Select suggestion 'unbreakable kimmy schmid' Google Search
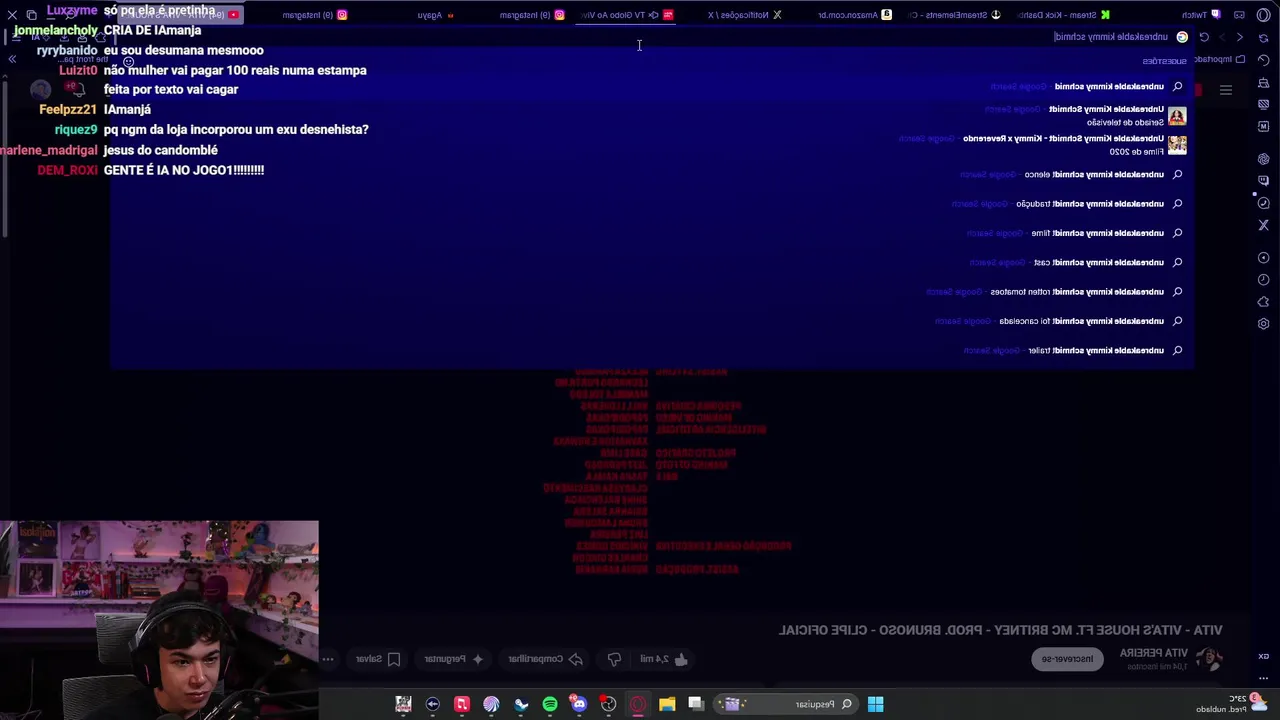 pos(652,87)
